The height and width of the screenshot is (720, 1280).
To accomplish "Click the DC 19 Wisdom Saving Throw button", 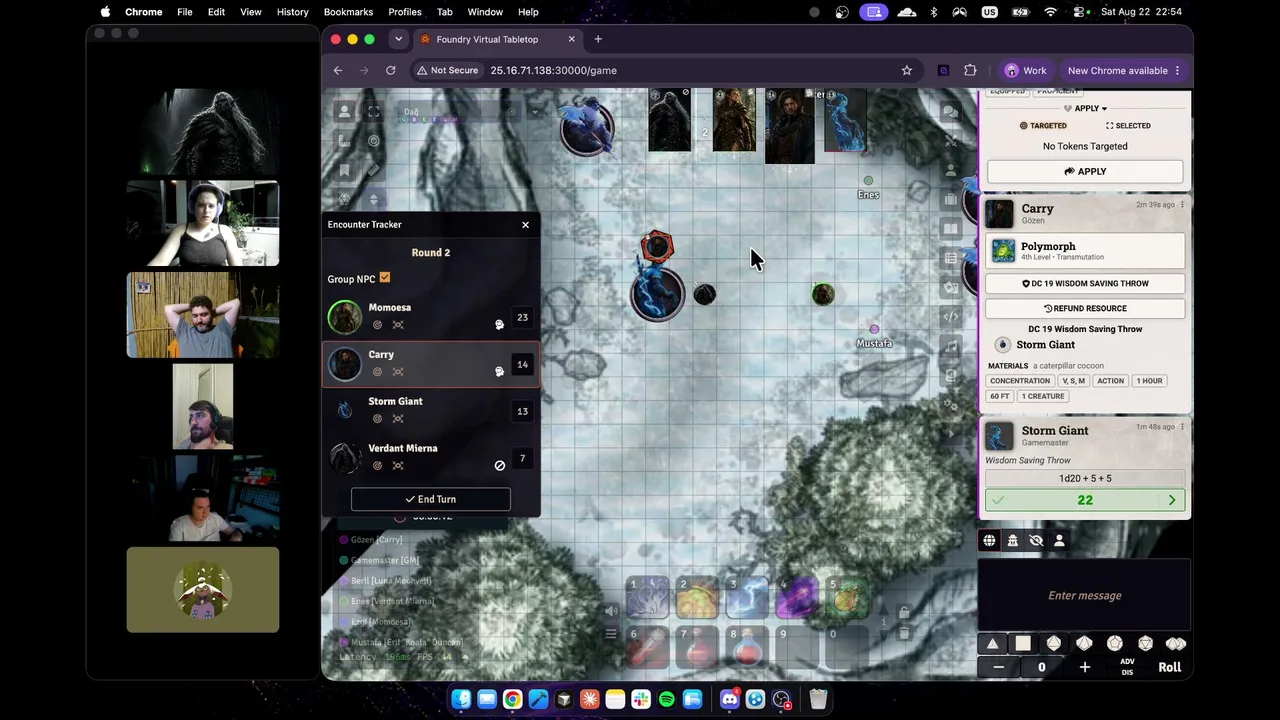I will pos(1085,284).
